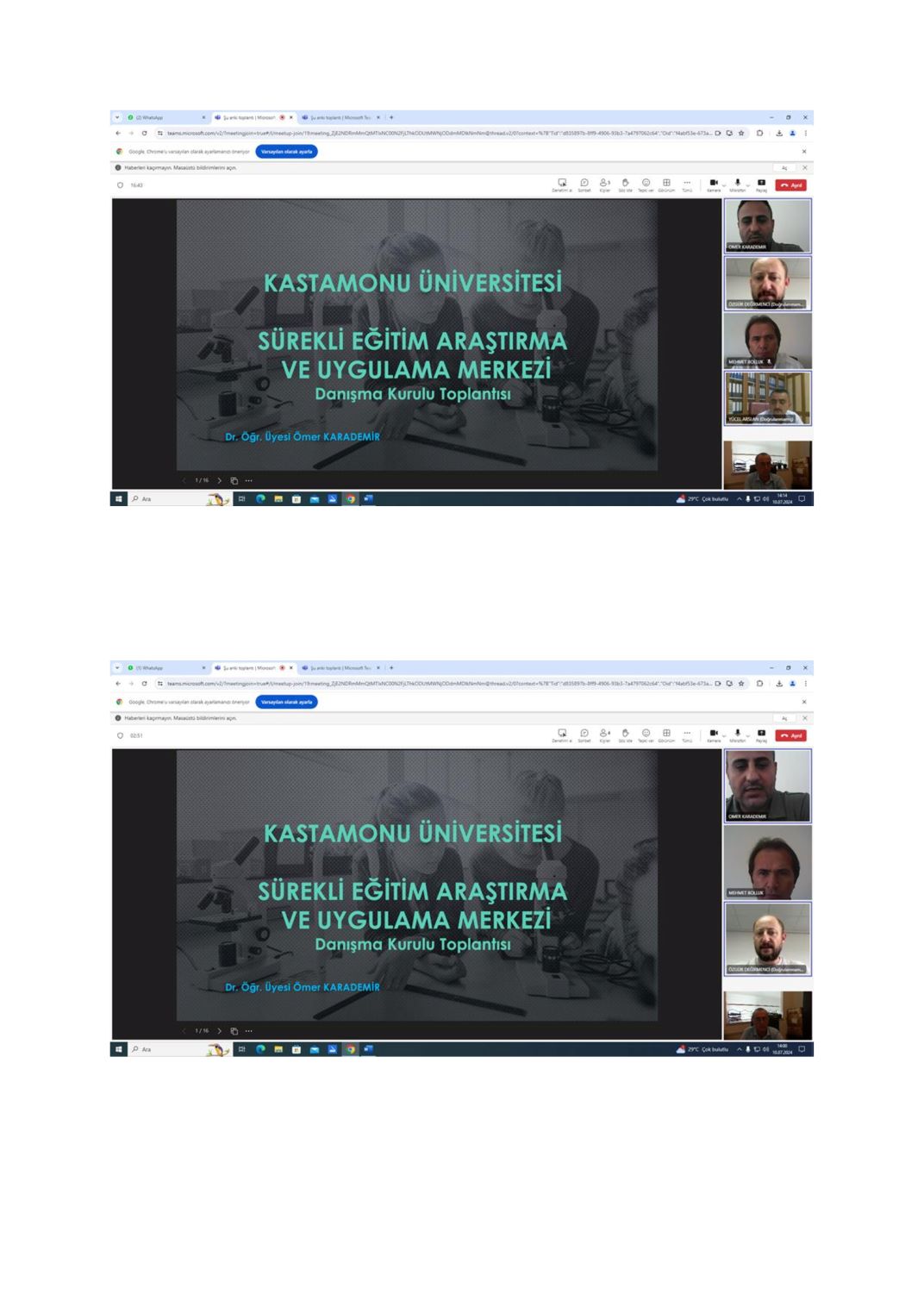Image resolution: width=924 pixels, height=1307 pixels.
Task: Open a new browser tab in the top screenshot
Action: (391, 117)
